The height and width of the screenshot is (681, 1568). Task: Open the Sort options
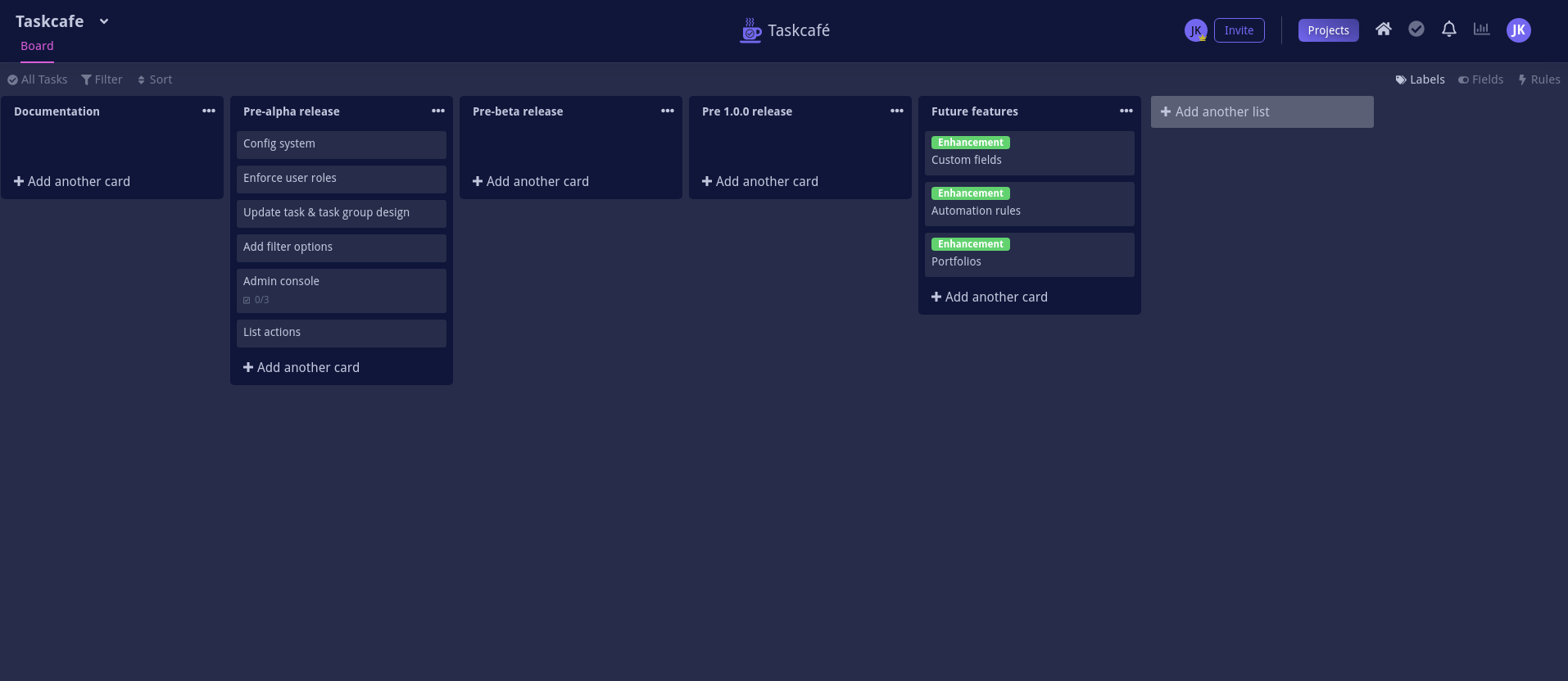pos(155,79)
